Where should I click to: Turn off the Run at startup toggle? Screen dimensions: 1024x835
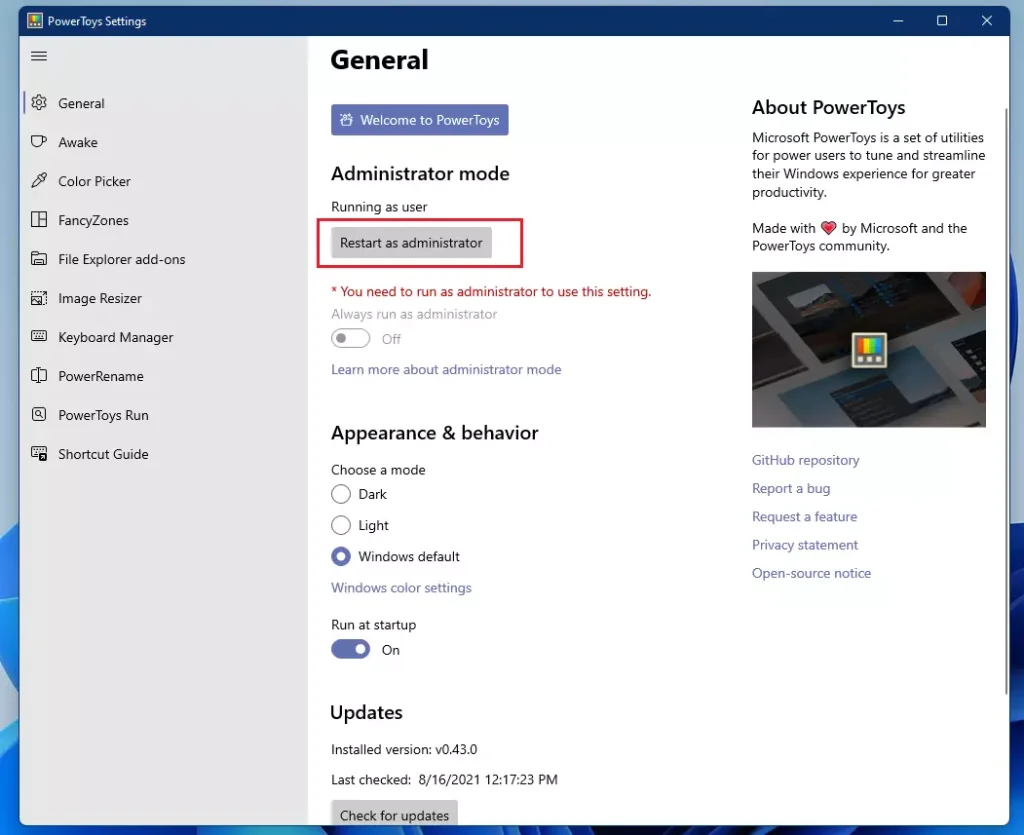point(350,649)
